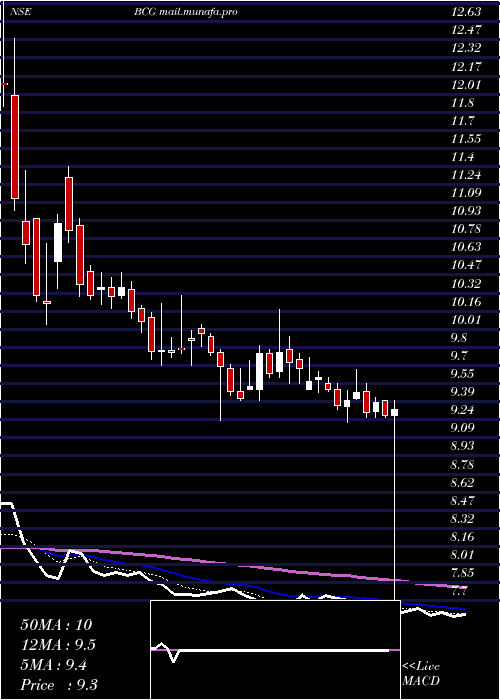This screenshot has height=700, width=500.
Task: Select the 8.93 price axis label
Action: coord(462,446)
